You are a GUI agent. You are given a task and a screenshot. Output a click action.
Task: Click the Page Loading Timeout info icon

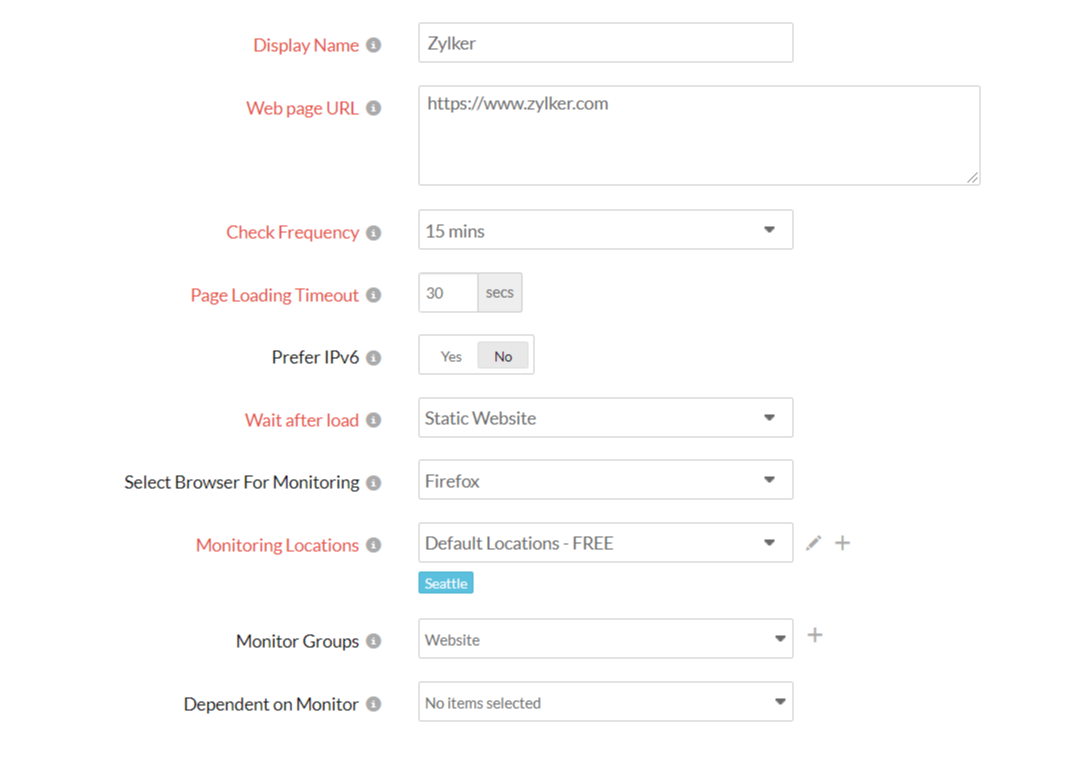click(373, 295)
